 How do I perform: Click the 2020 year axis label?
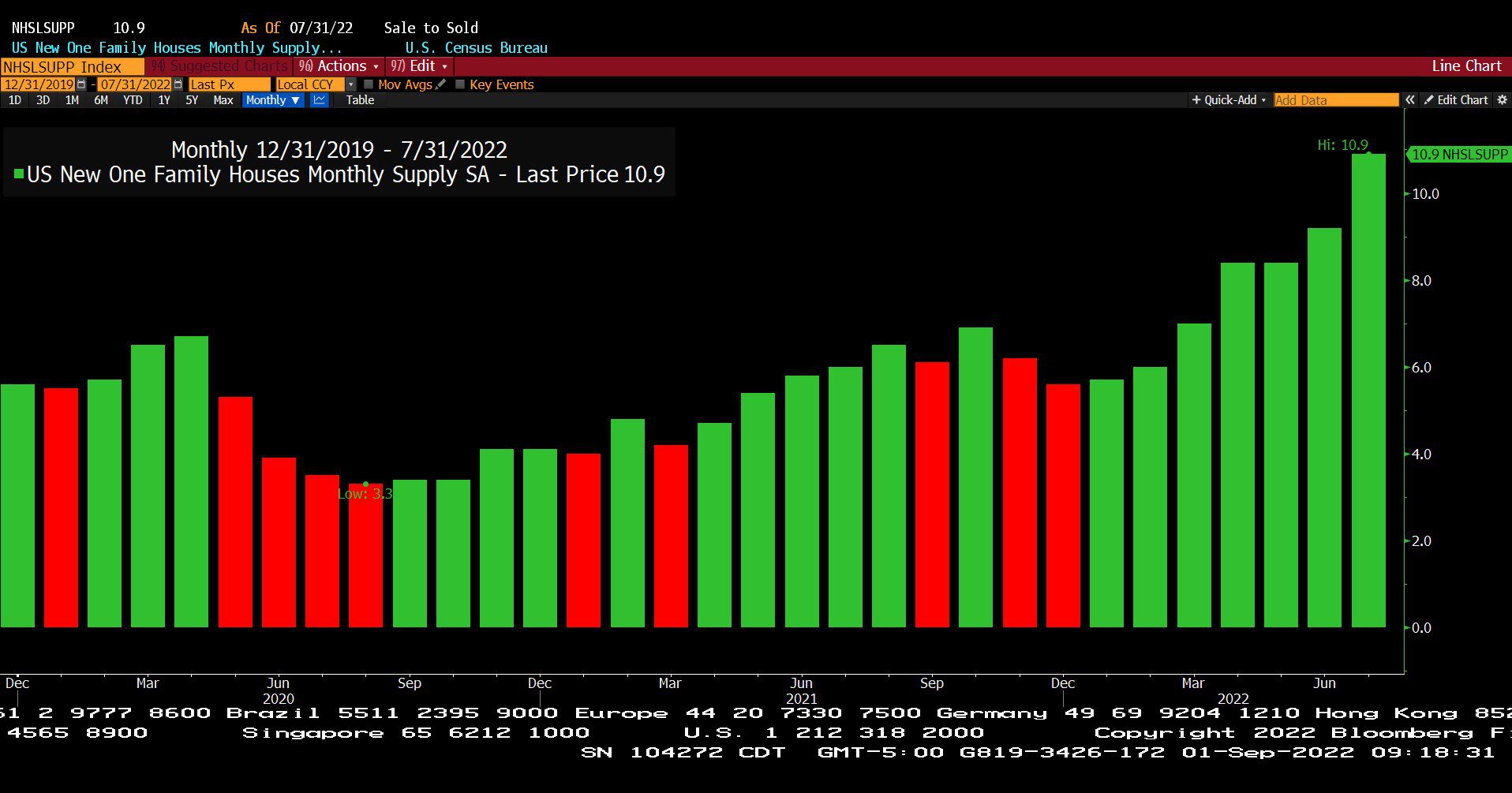point(279,699)
